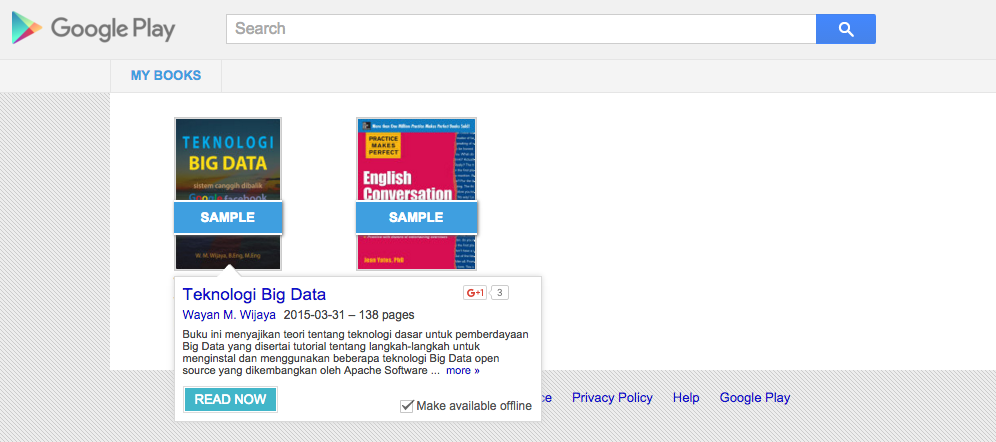
Task: Click the Make available offline label text
Action: point(474,406)
